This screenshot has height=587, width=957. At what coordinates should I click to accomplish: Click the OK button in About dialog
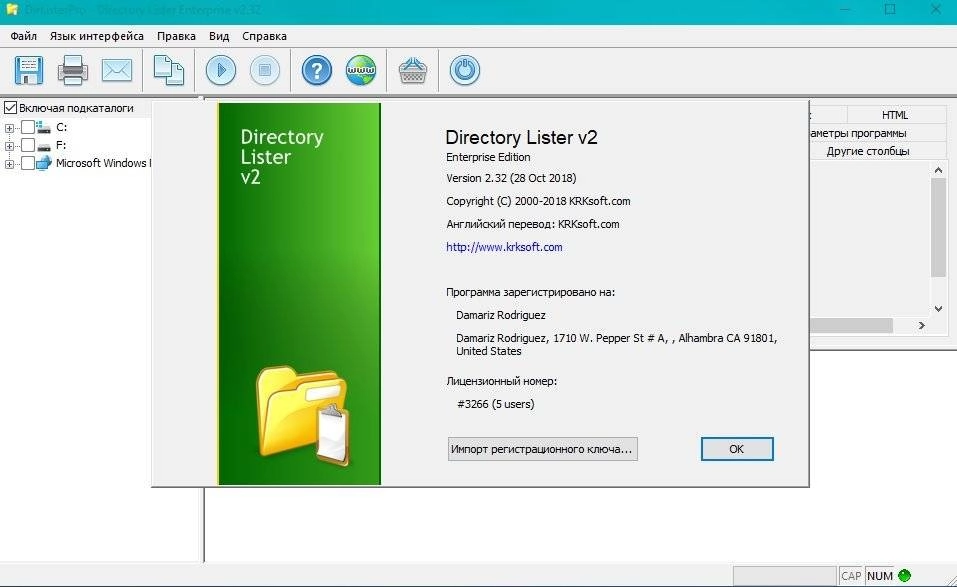point(737,449)
